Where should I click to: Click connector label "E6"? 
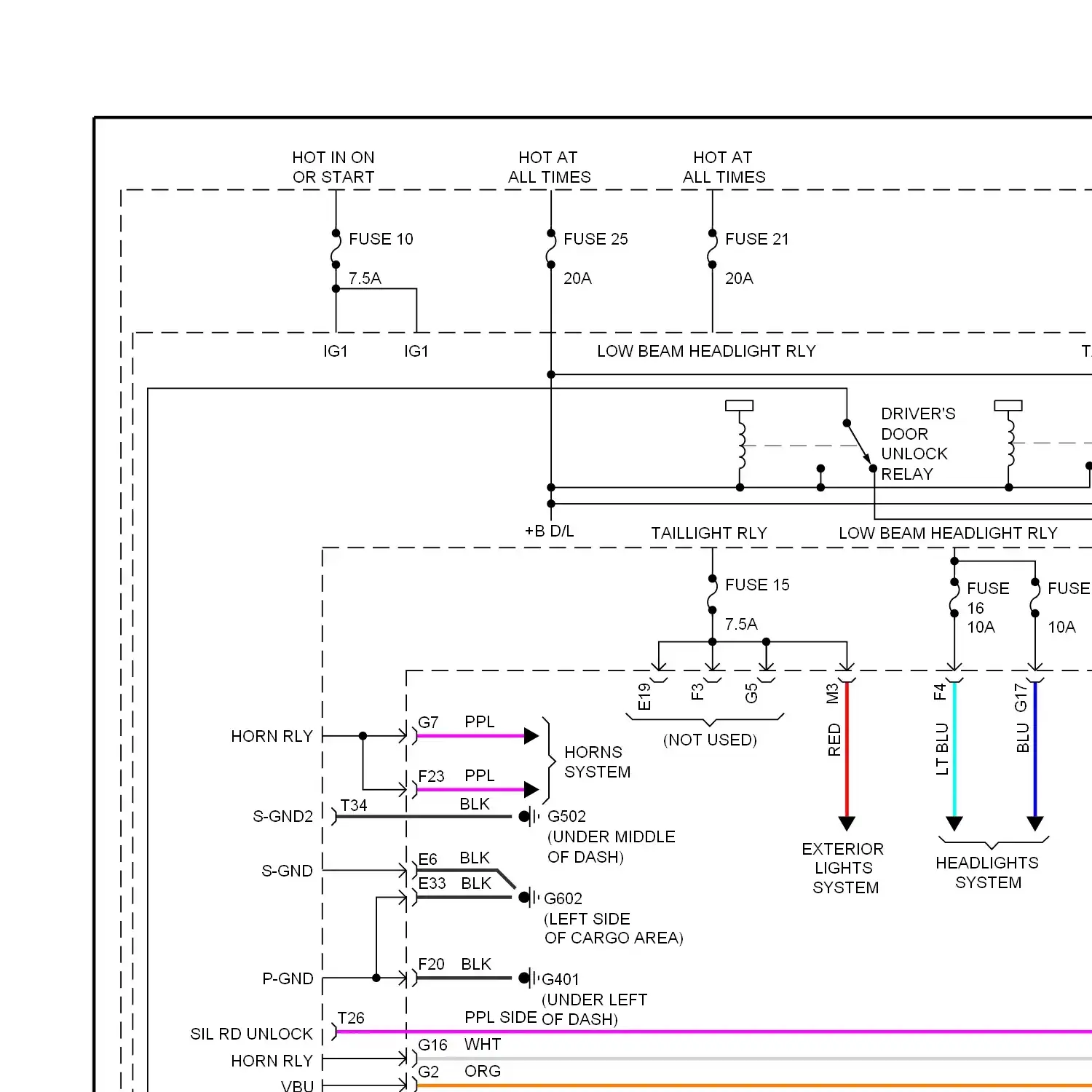427,859
